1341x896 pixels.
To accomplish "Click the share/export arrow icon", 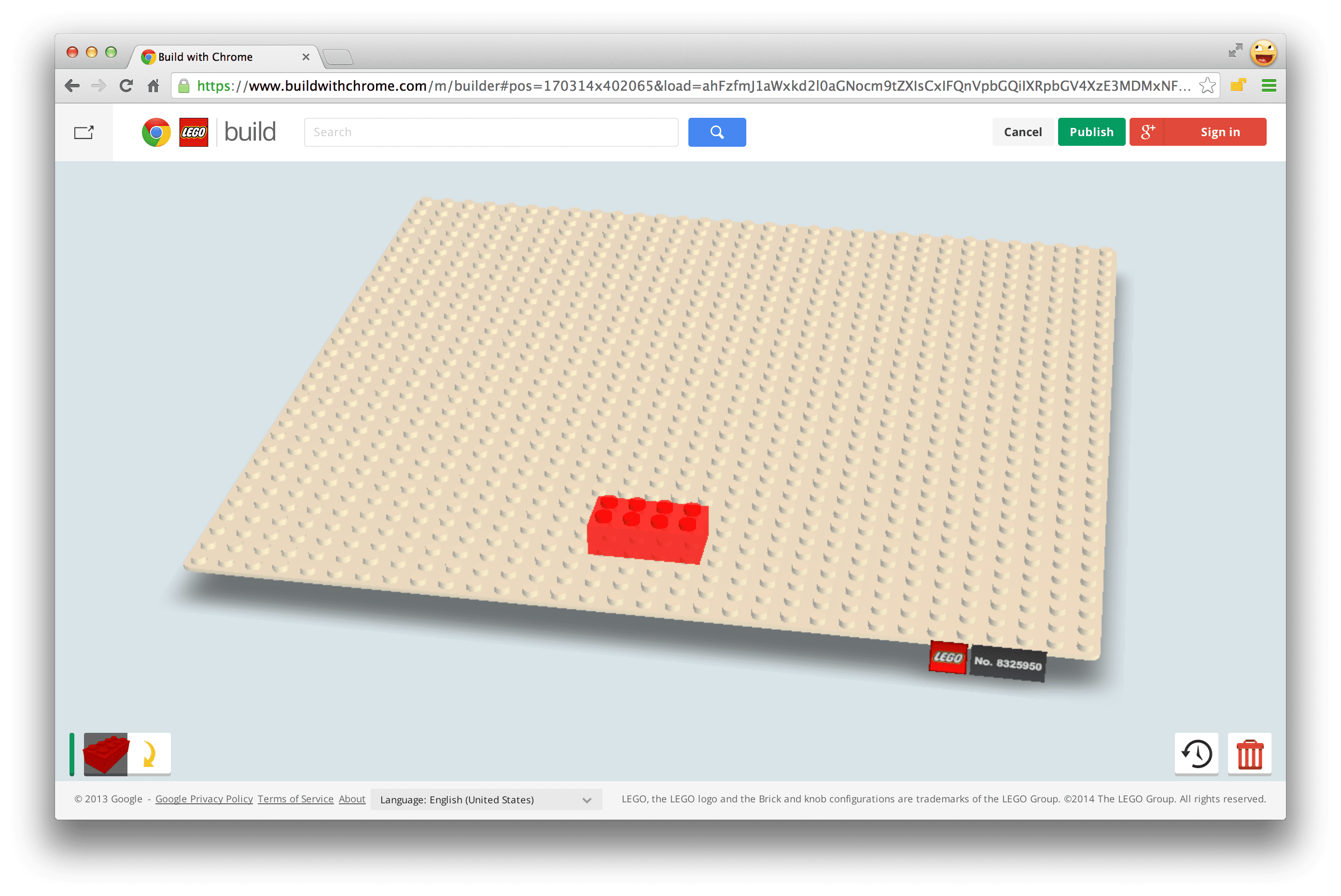I will (85, 131).
